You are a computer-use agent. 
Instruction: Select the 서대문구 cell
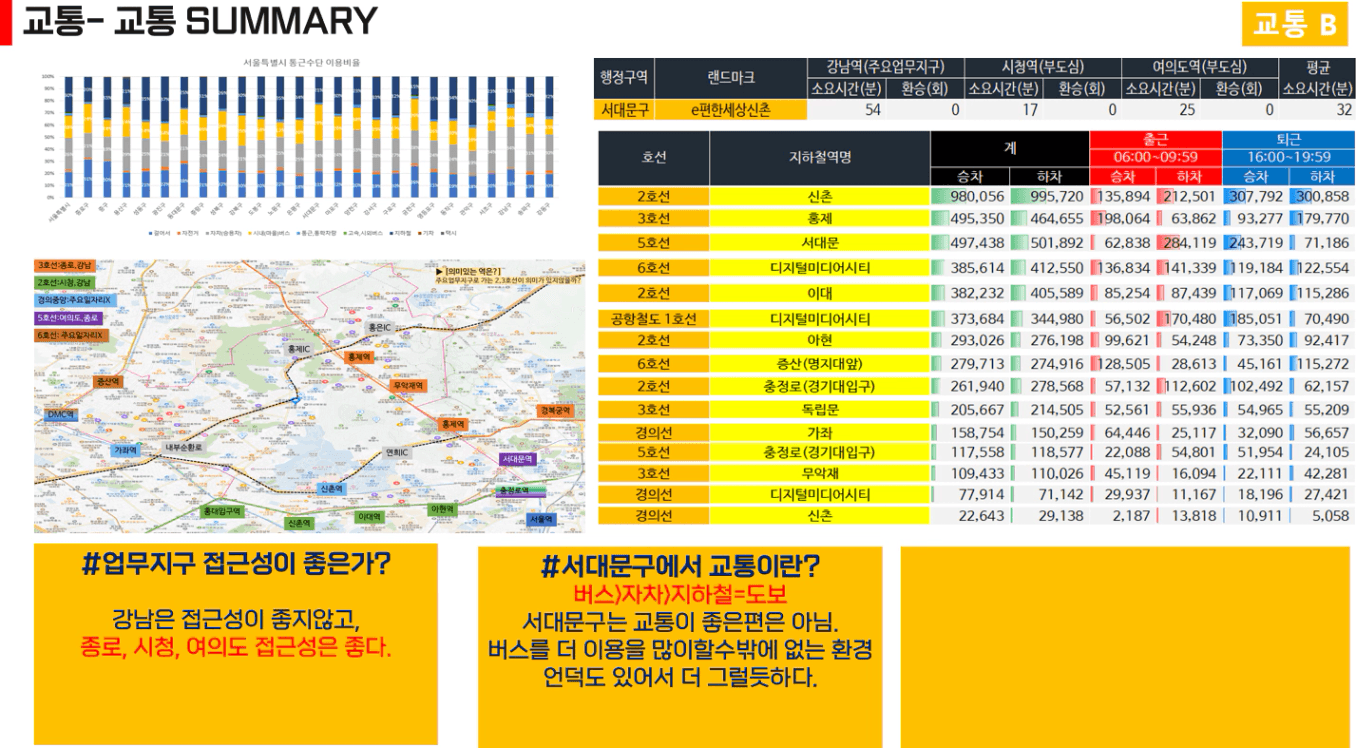click(x=624, y=110)
